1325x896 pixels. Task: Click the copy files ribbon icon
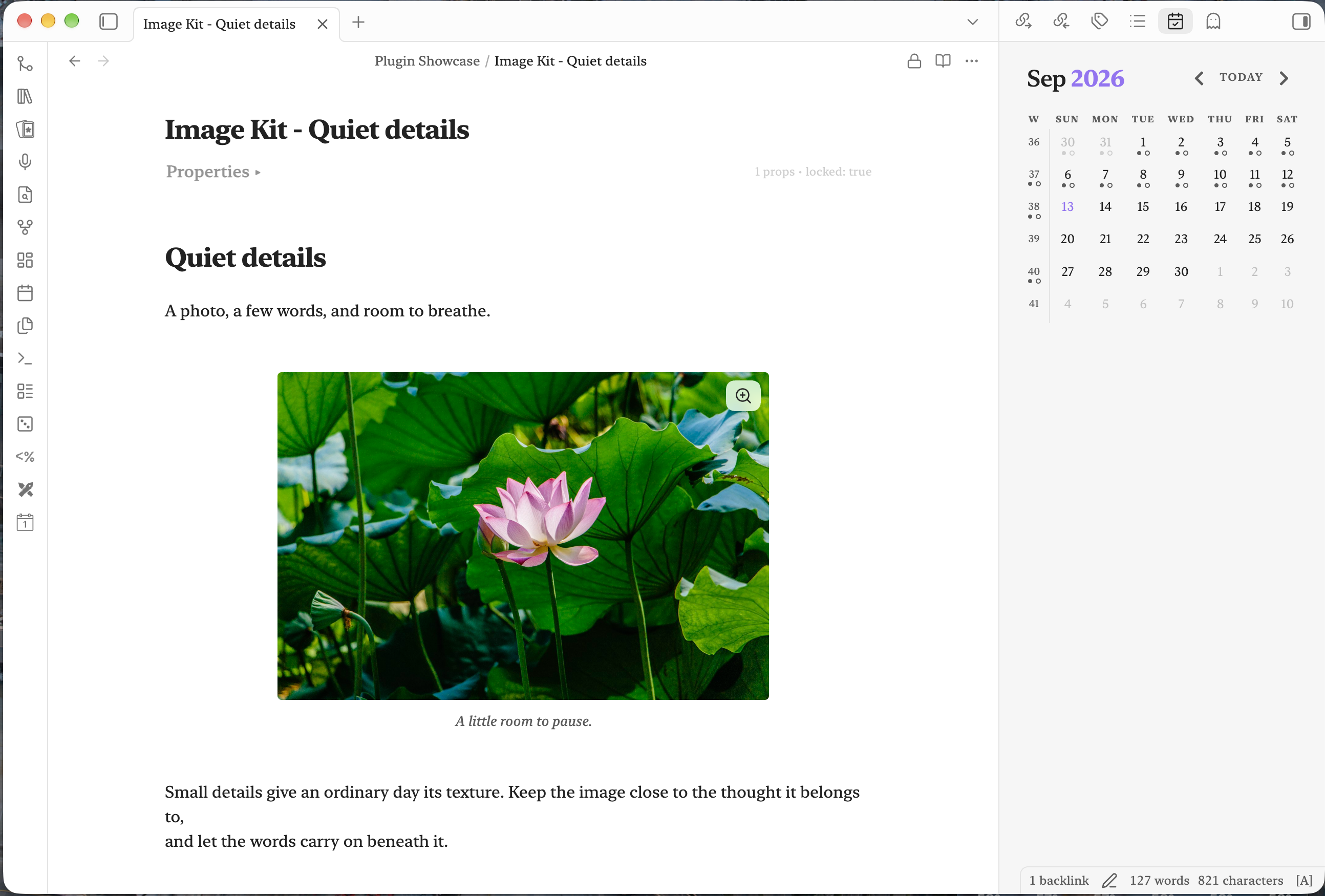(25, 326)
